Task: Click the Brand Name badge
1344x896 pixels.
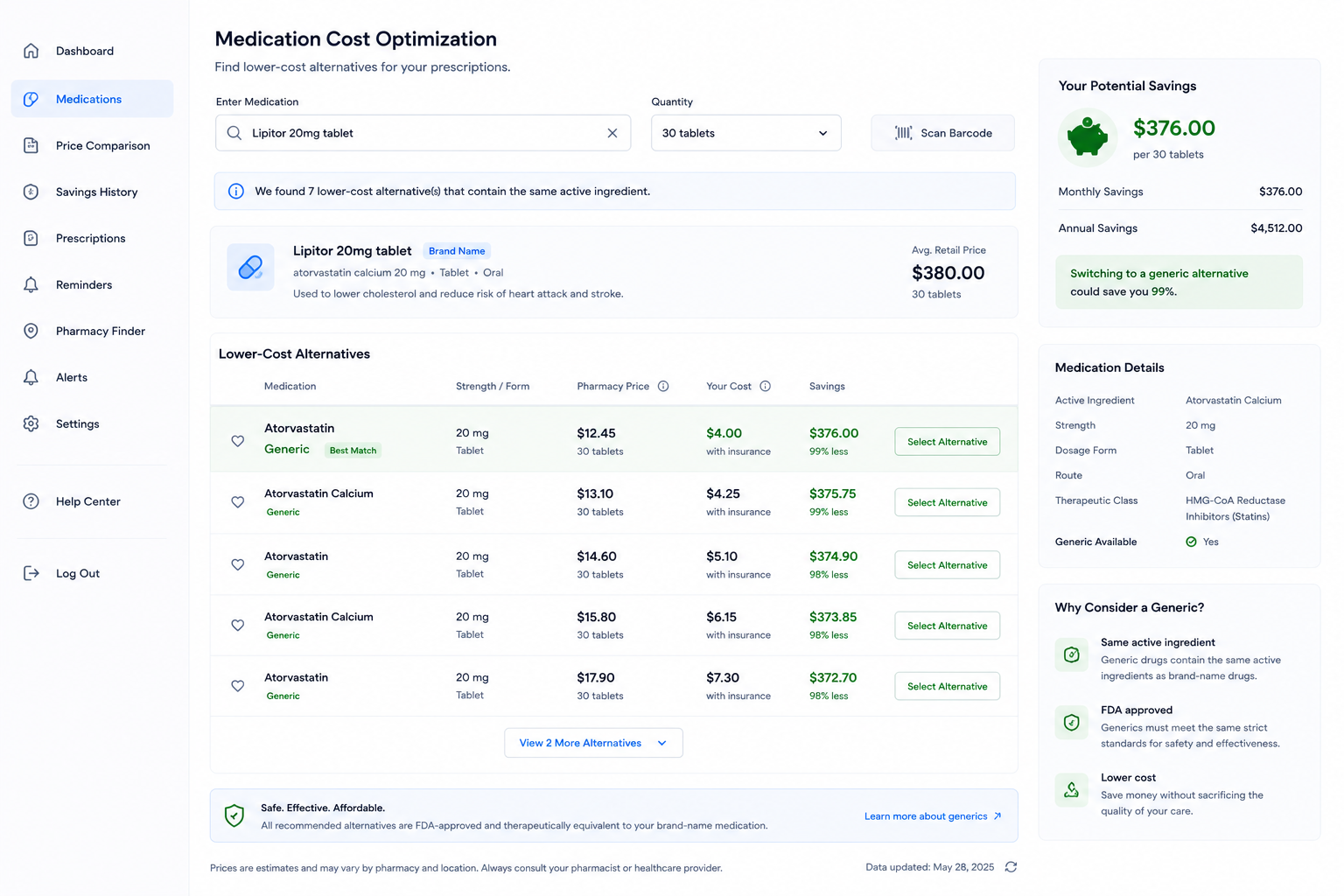Action: pos(457,251)
